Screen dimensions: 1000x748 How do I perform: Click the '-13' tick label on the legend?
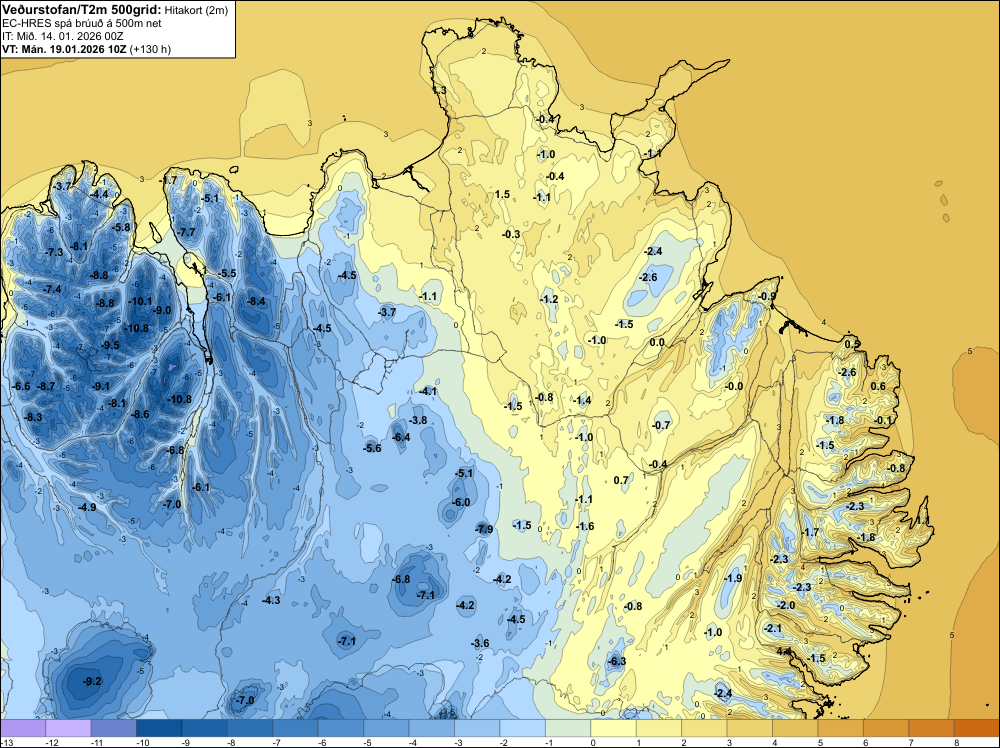pyautogui.click(x=5, y=742)
